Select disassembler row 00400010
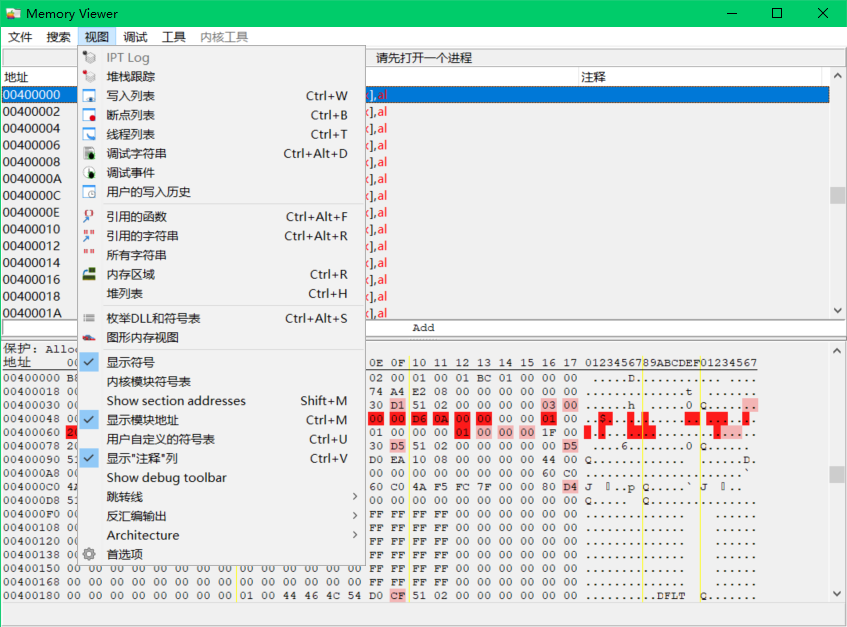 [x=415, y=229]
